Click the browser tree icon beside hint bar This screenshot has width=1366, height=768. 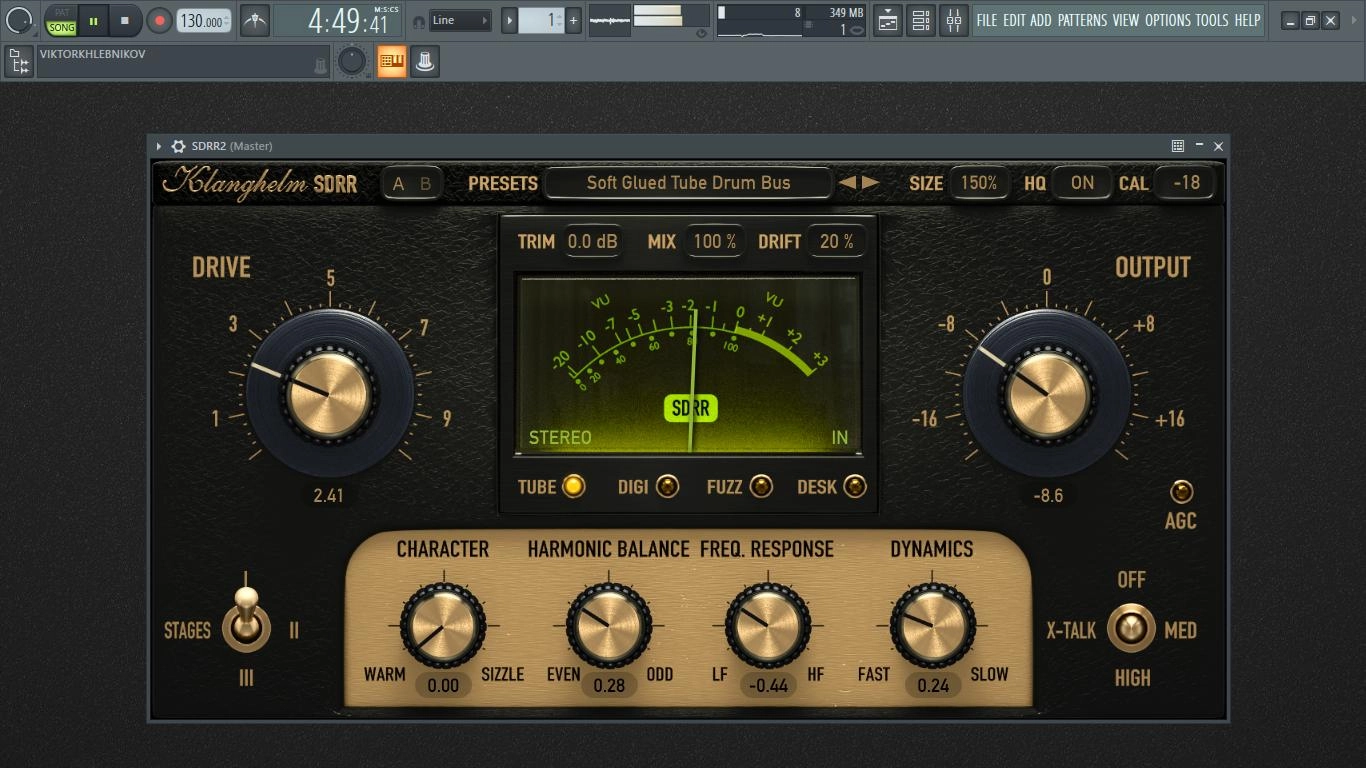18,62
